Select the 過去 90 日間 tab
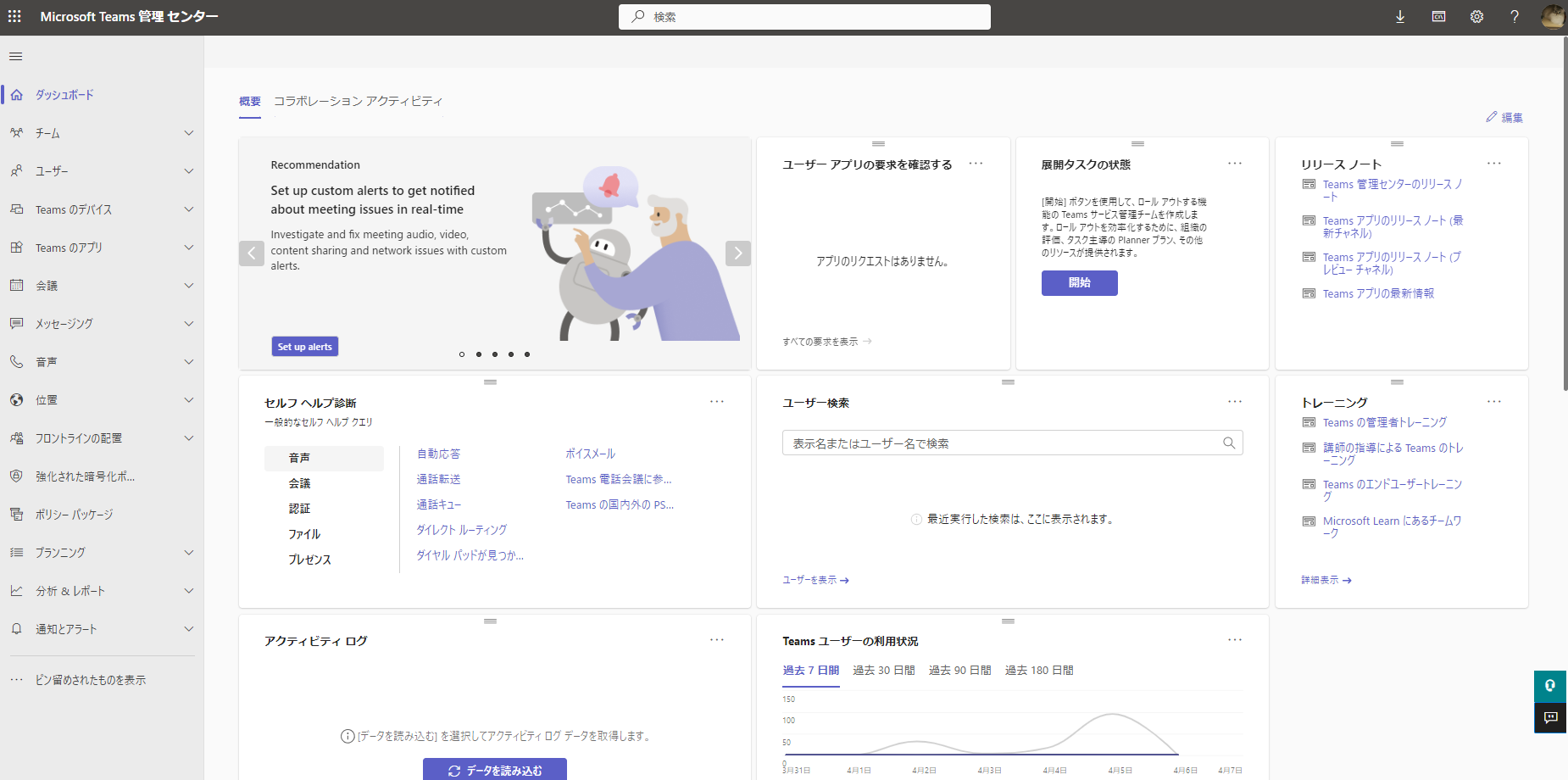This screenshot has height=780, width=1568. (960, 671)
